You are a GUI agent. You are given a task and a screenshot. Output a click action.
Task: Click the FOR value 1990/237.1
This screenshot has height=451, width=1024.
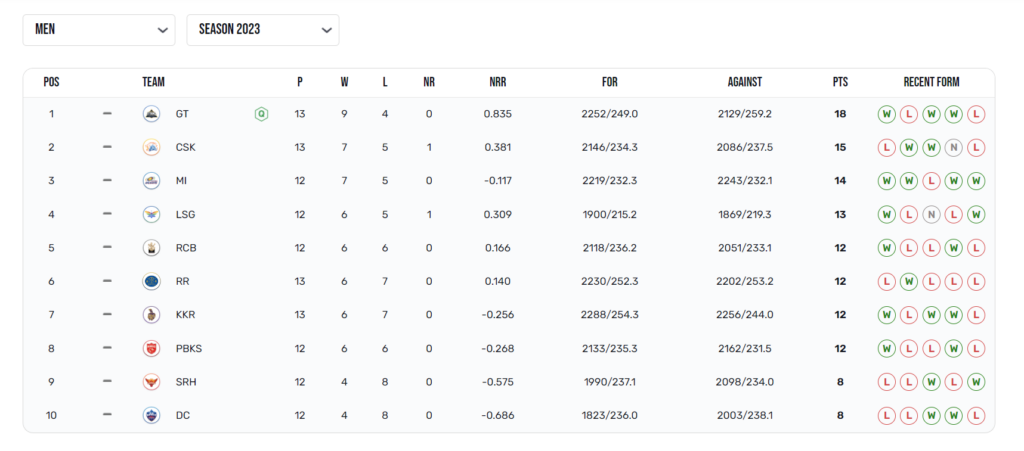pyautogui.click(x=609, y=382)
